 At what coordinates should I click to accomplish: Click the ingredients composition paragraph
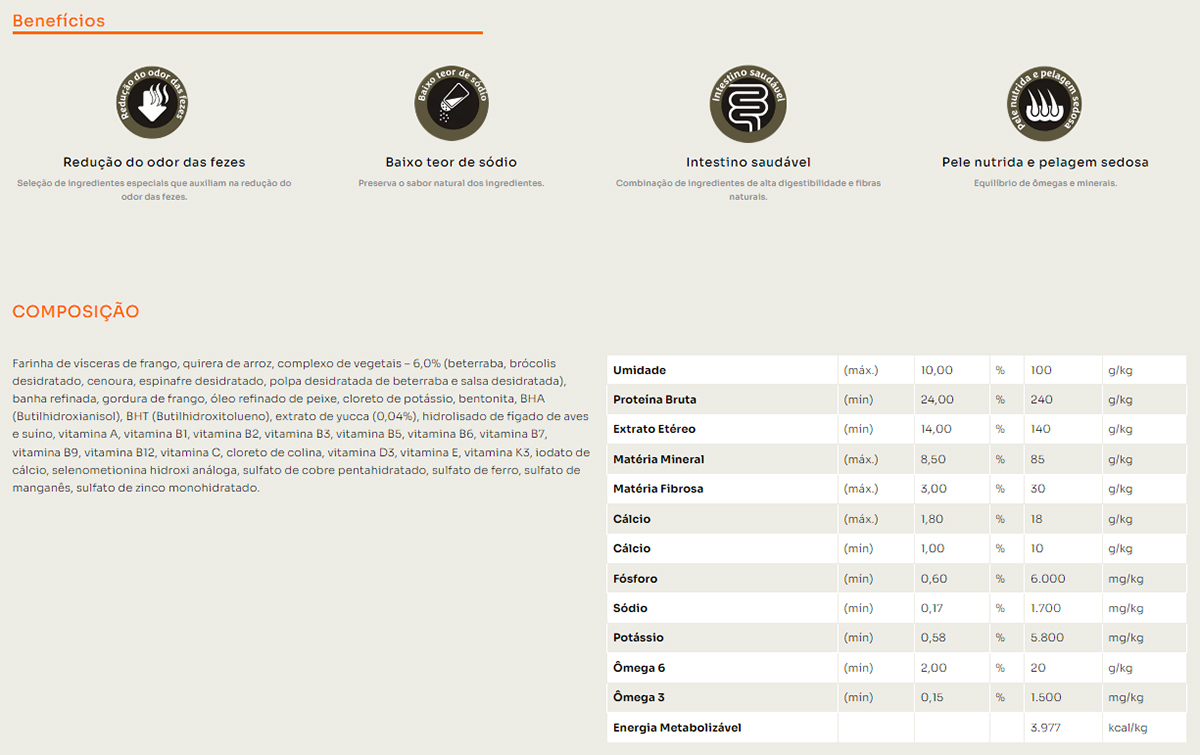pos(300,425)
